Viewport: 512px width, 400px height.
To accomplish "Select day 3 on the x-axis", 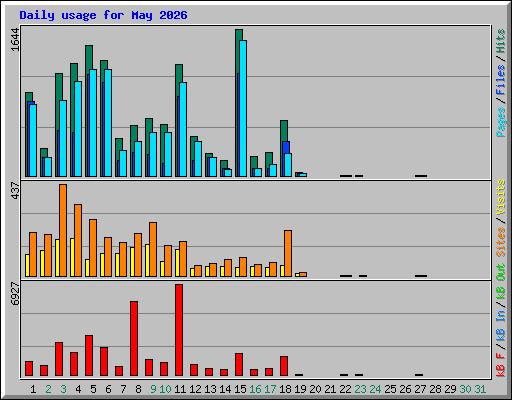I will pos(63,389).
